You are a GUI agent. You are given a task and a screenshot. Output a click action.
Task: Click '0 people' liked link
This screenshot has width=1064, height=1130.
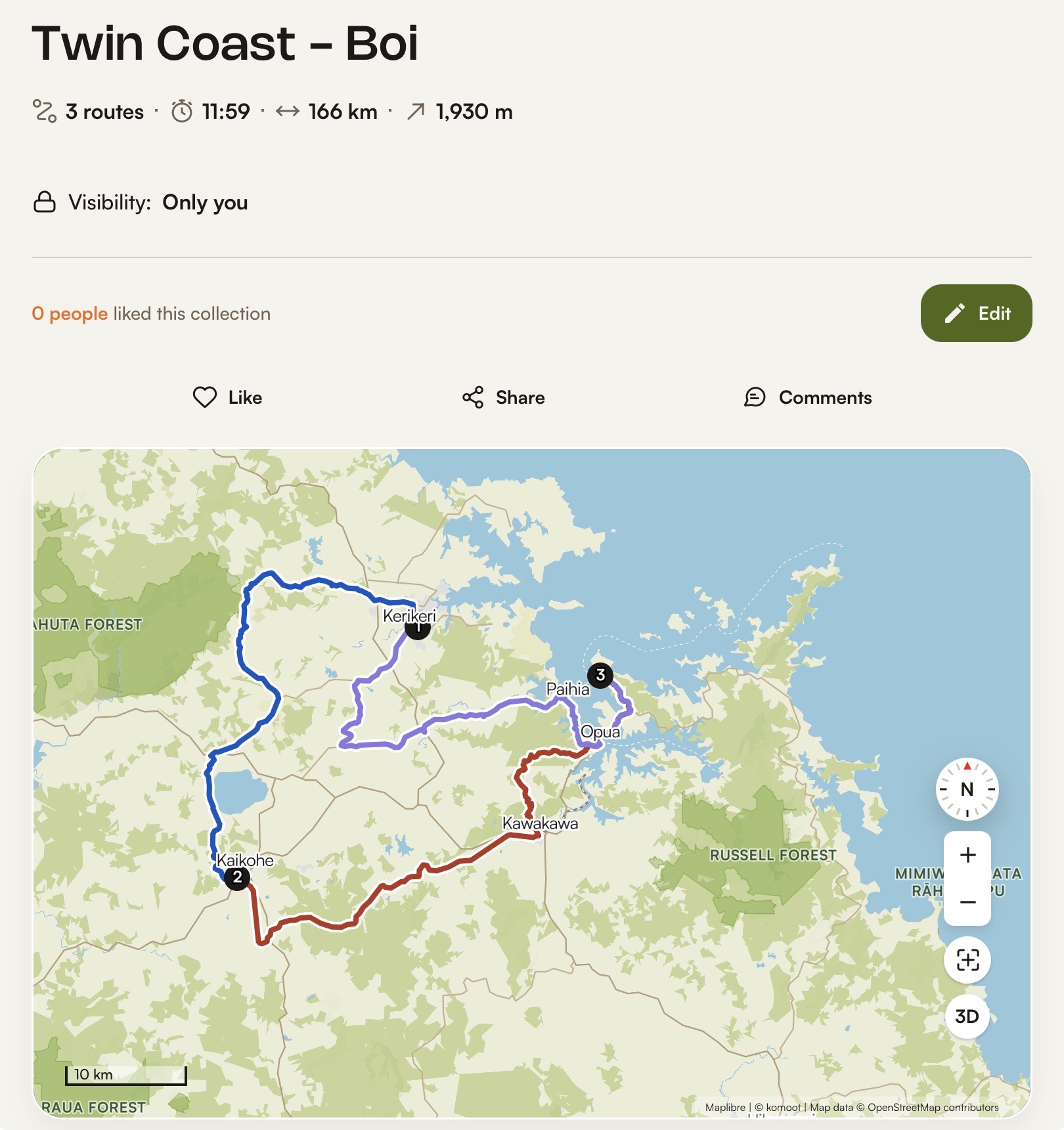(x=70, y=314)
